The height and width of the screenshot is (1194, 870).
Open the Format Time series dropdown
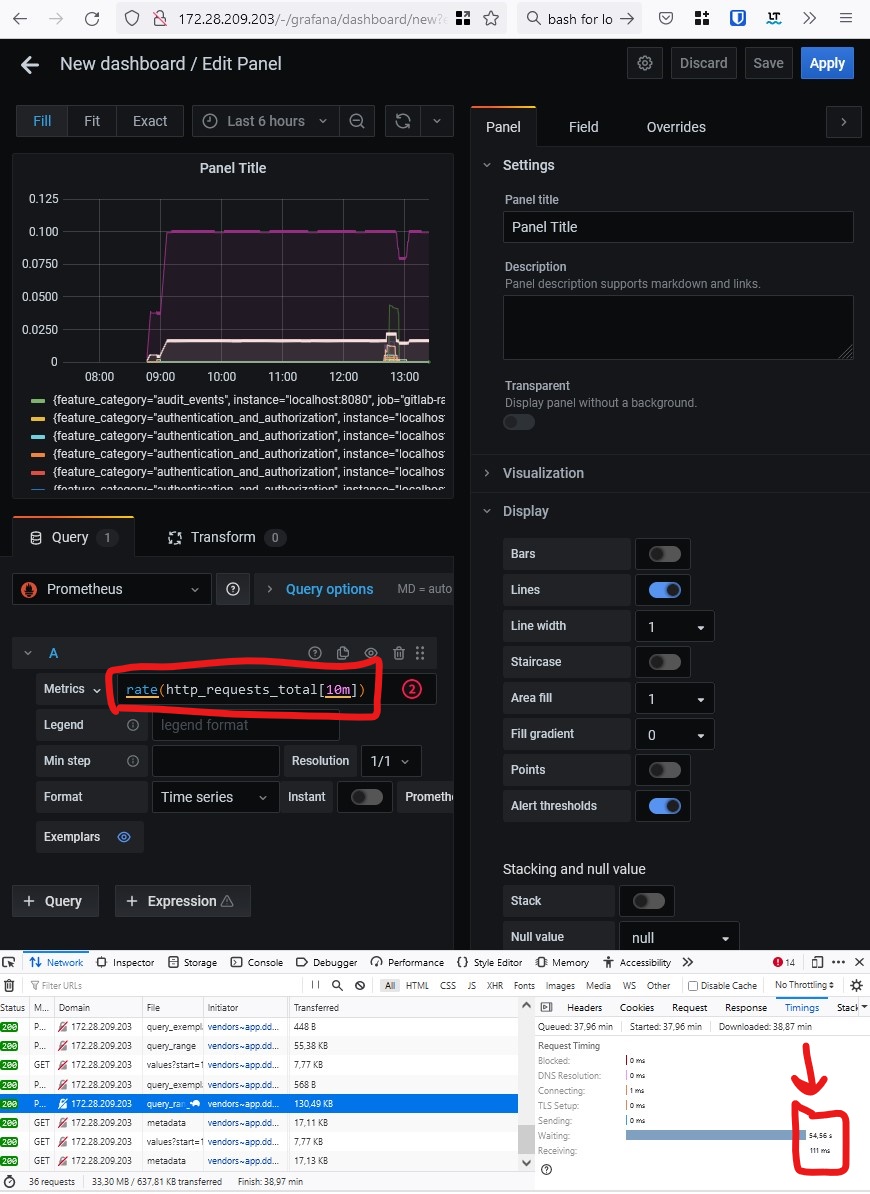[215, 797]
